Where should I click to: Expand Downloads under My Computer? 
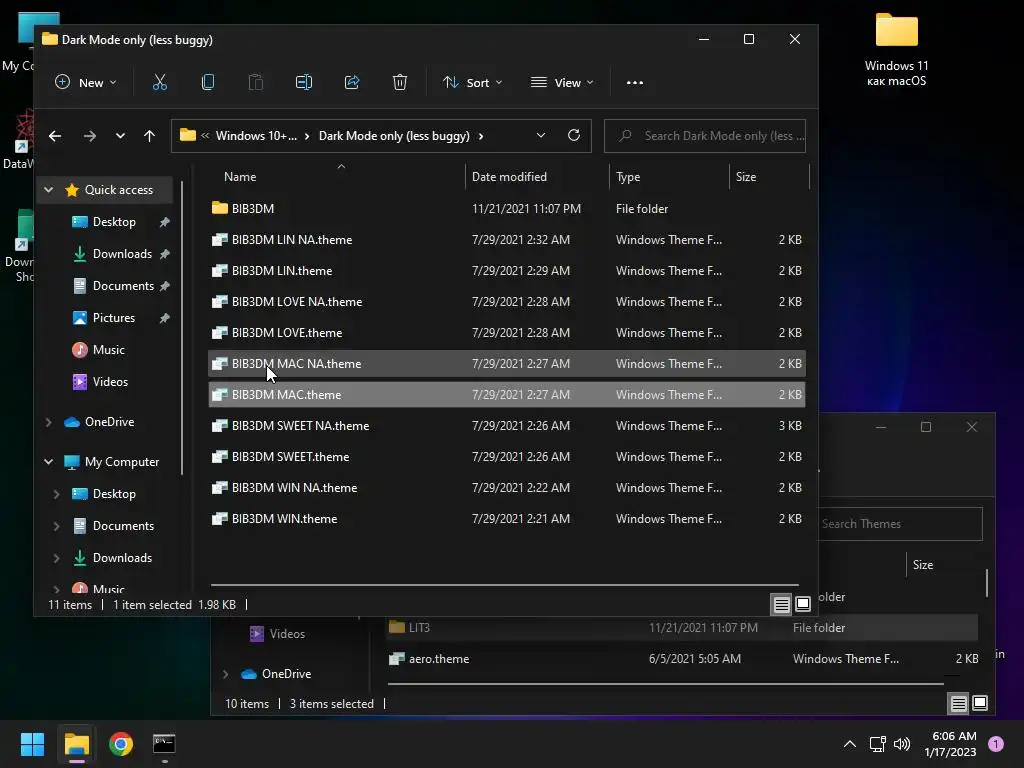pos(56,558)
